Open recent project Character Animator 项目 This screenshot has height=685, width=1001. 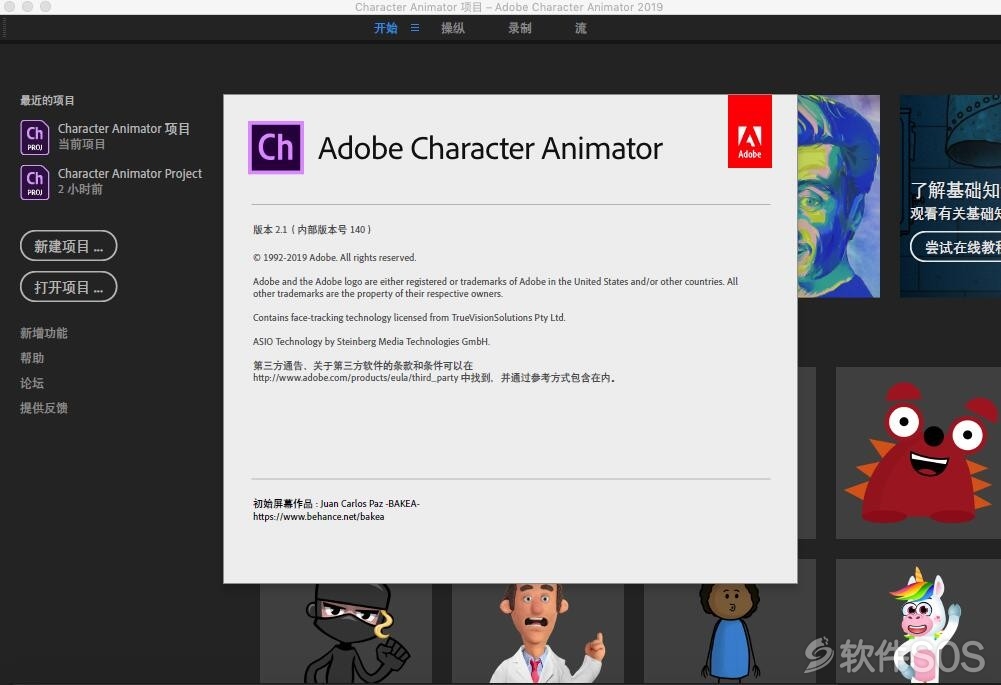click(124, 129)
